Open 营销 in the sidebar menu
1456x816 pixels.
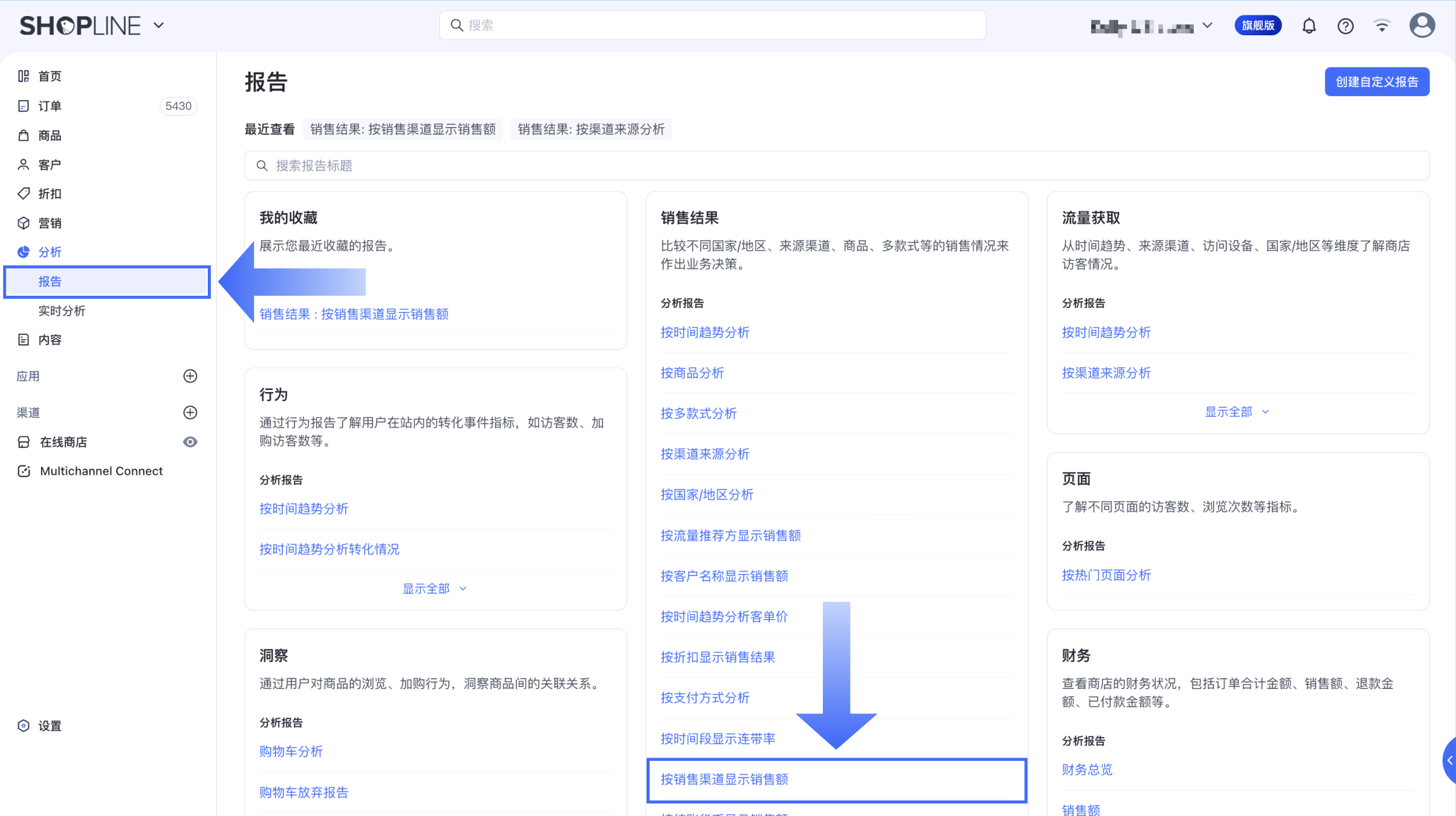tap(49, 223)
